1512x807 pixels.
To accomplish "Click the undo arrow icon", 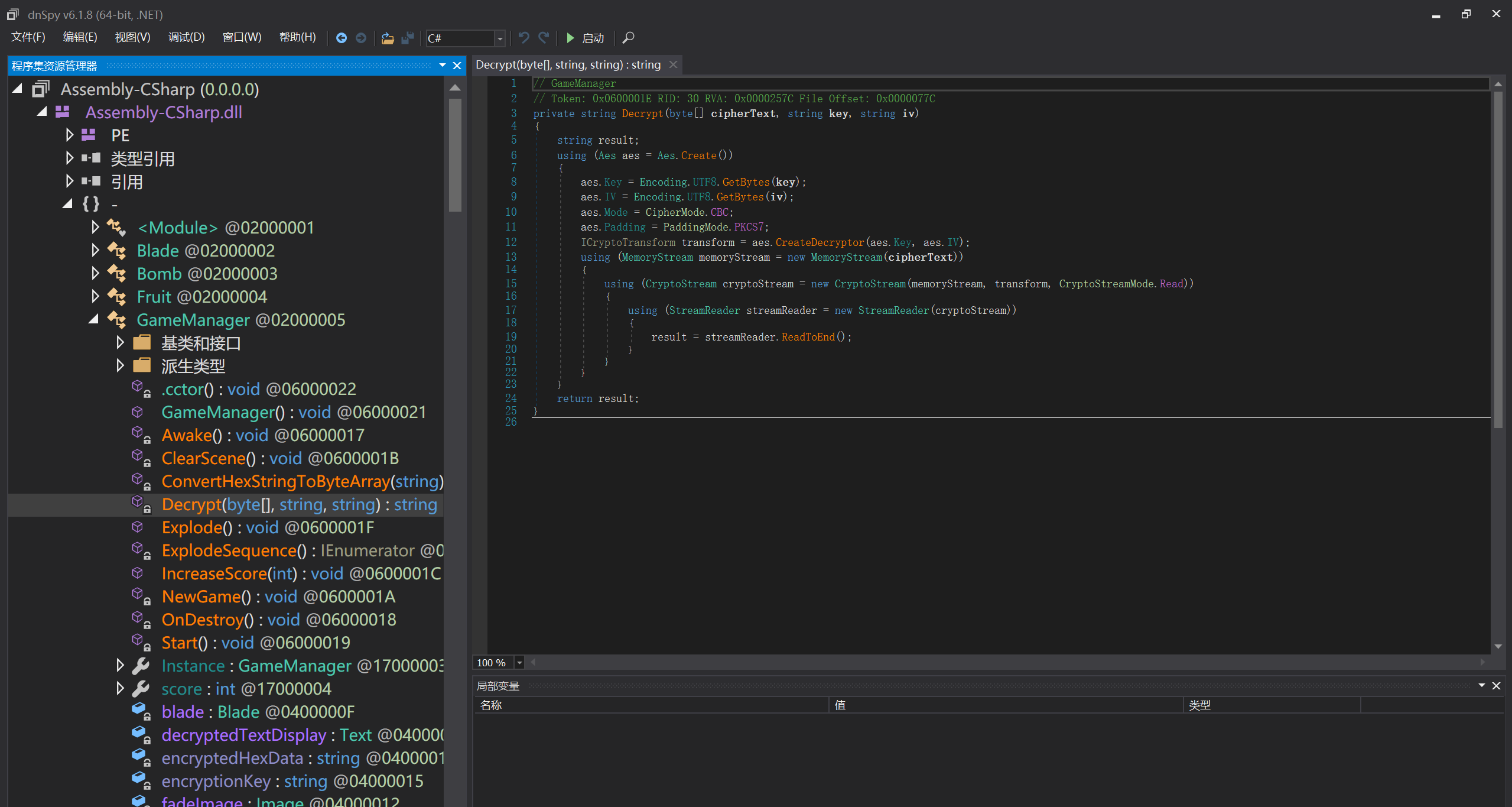I will click(x=523, y=38).
